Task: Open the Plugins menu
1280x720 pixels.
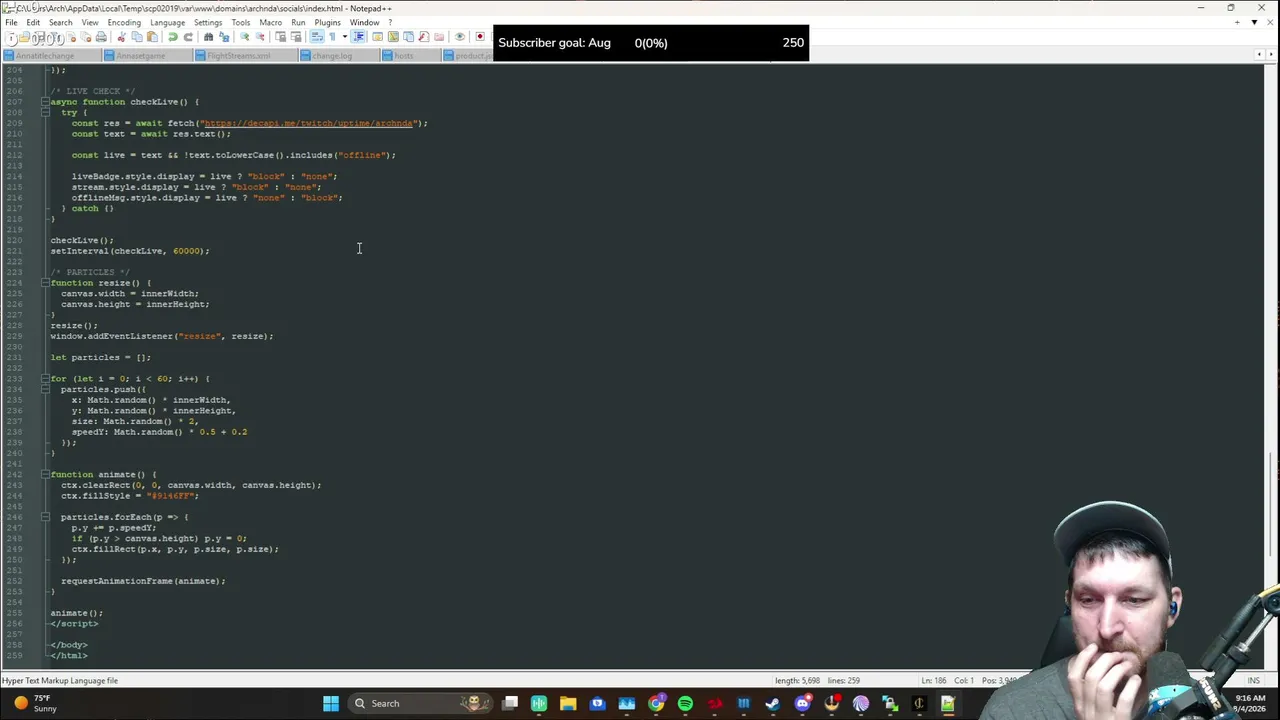Action: (327, 22)
